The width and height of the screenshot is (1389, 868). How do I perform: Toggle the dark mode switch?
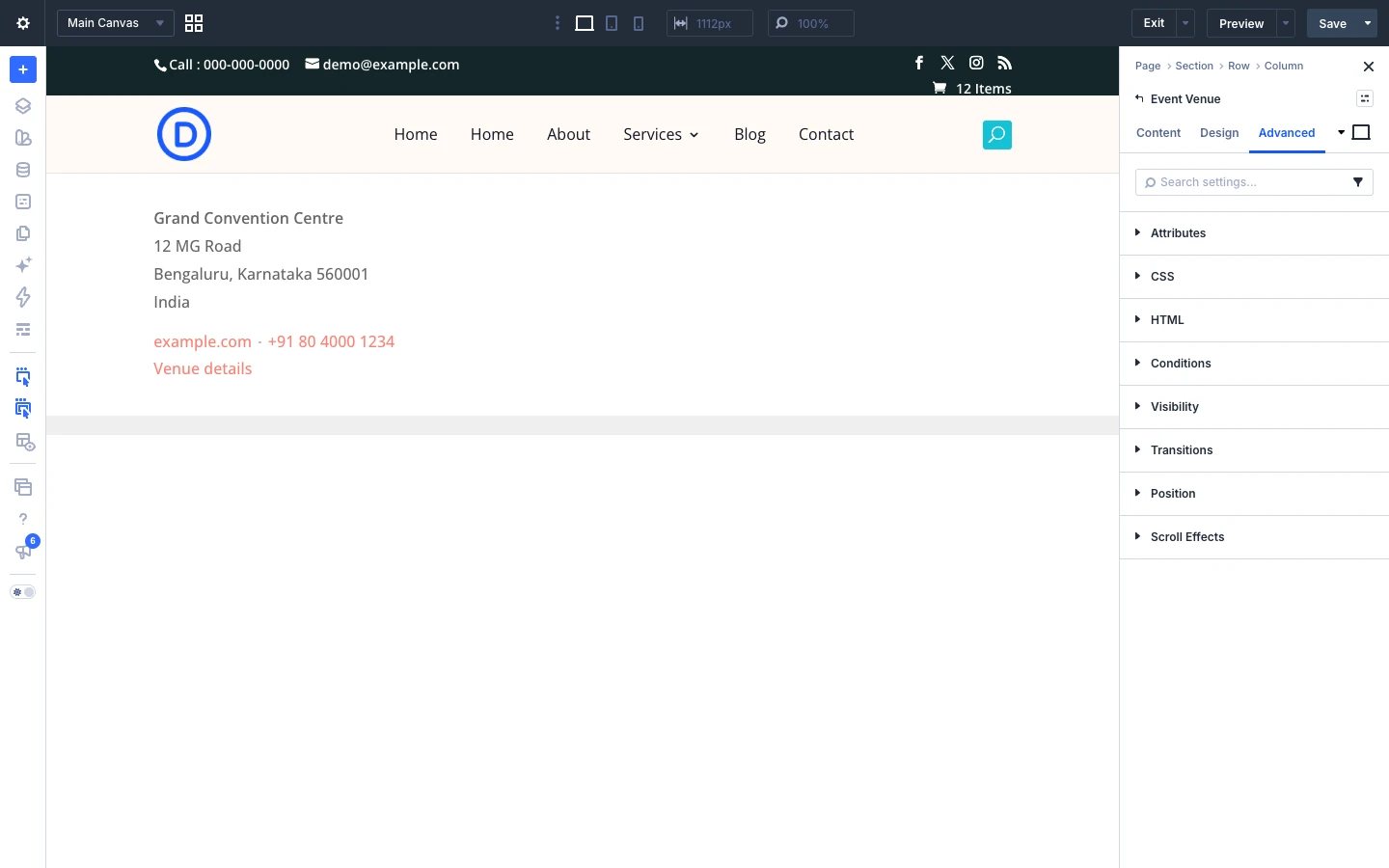[x=23, y=592]
